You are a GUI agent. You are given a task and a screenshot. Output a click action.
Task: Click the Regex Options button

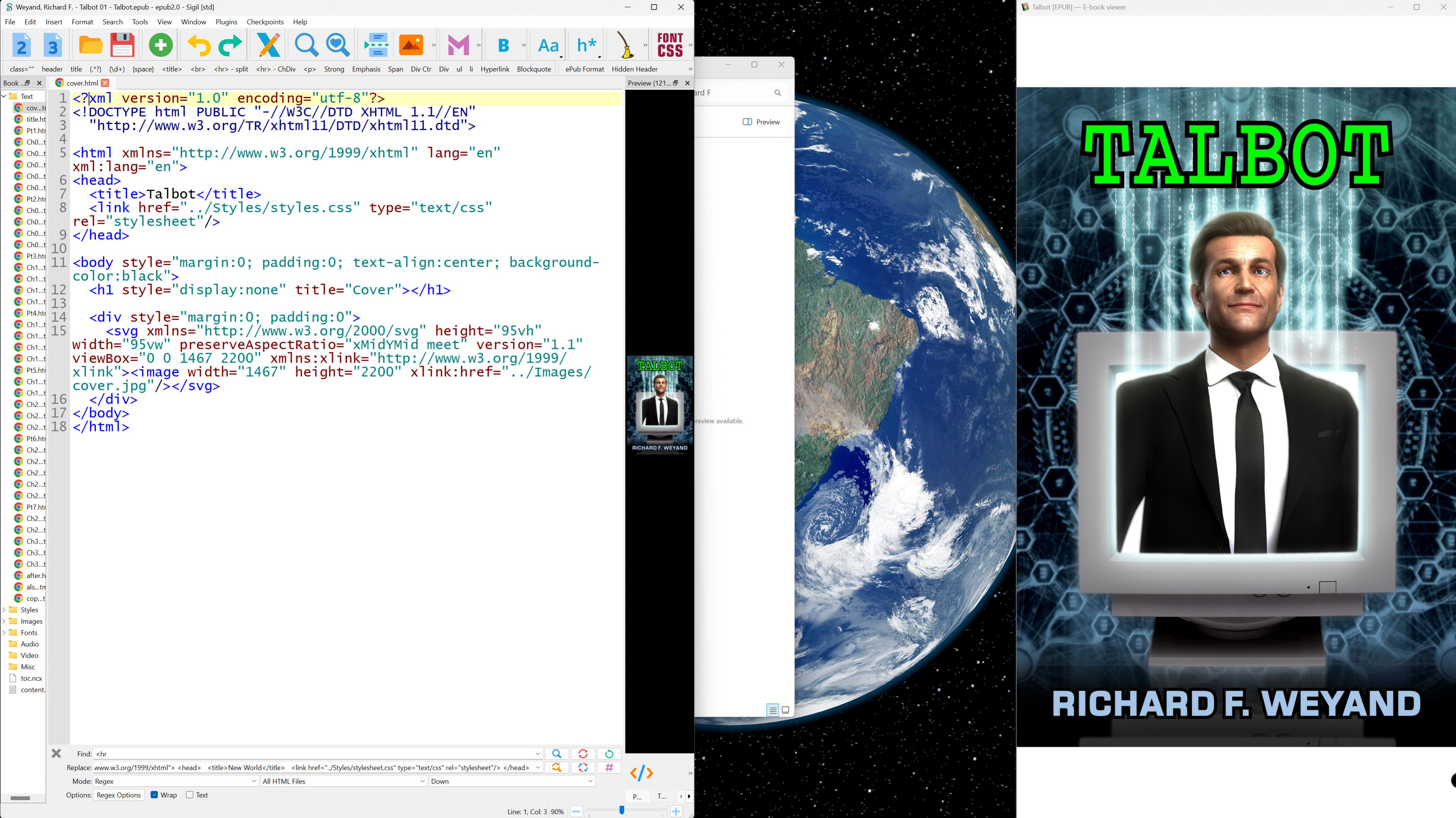click(119, 795)
